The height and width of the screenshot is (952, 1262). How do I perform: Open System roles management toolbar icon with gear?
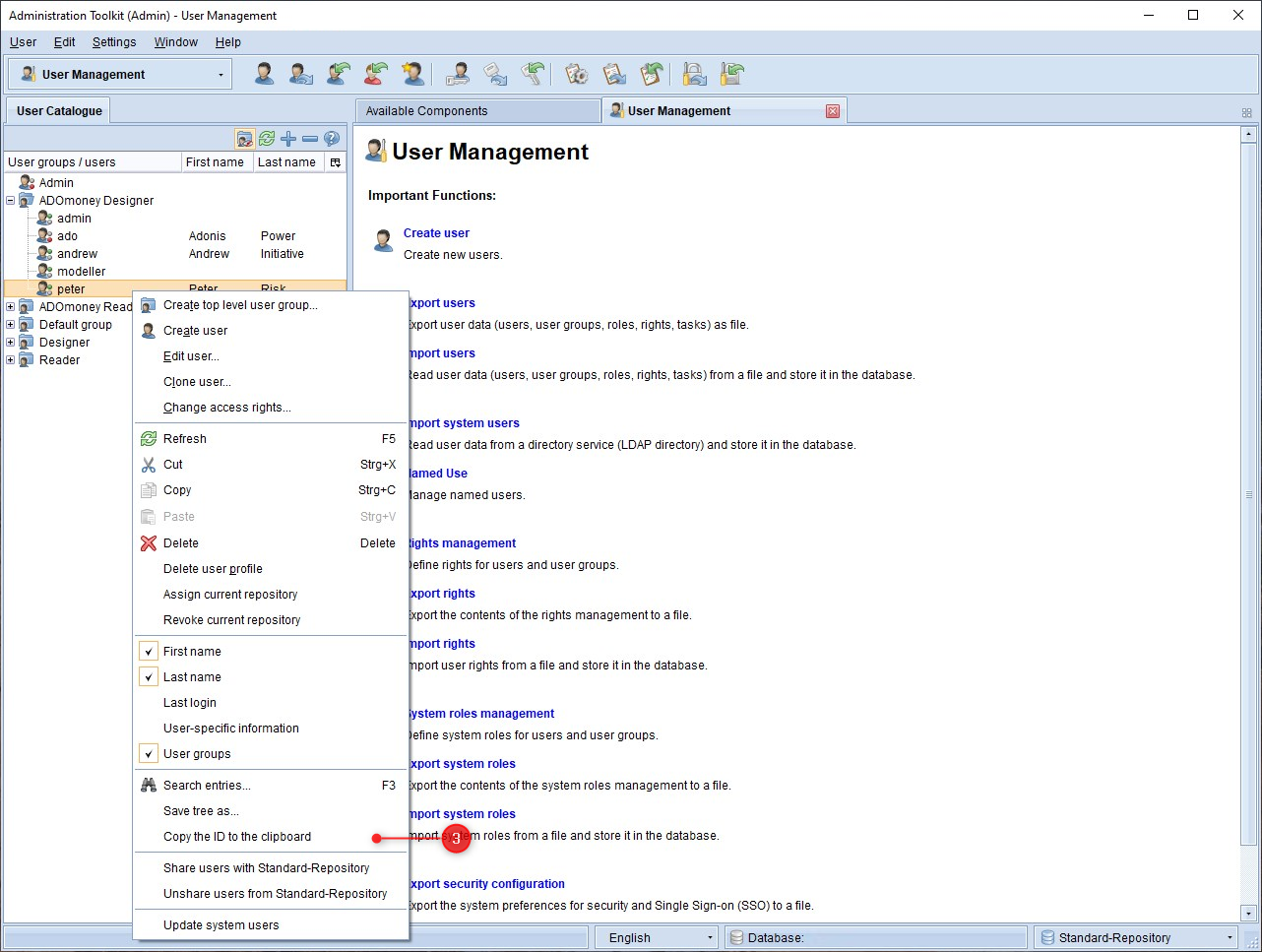coord(577,74)
